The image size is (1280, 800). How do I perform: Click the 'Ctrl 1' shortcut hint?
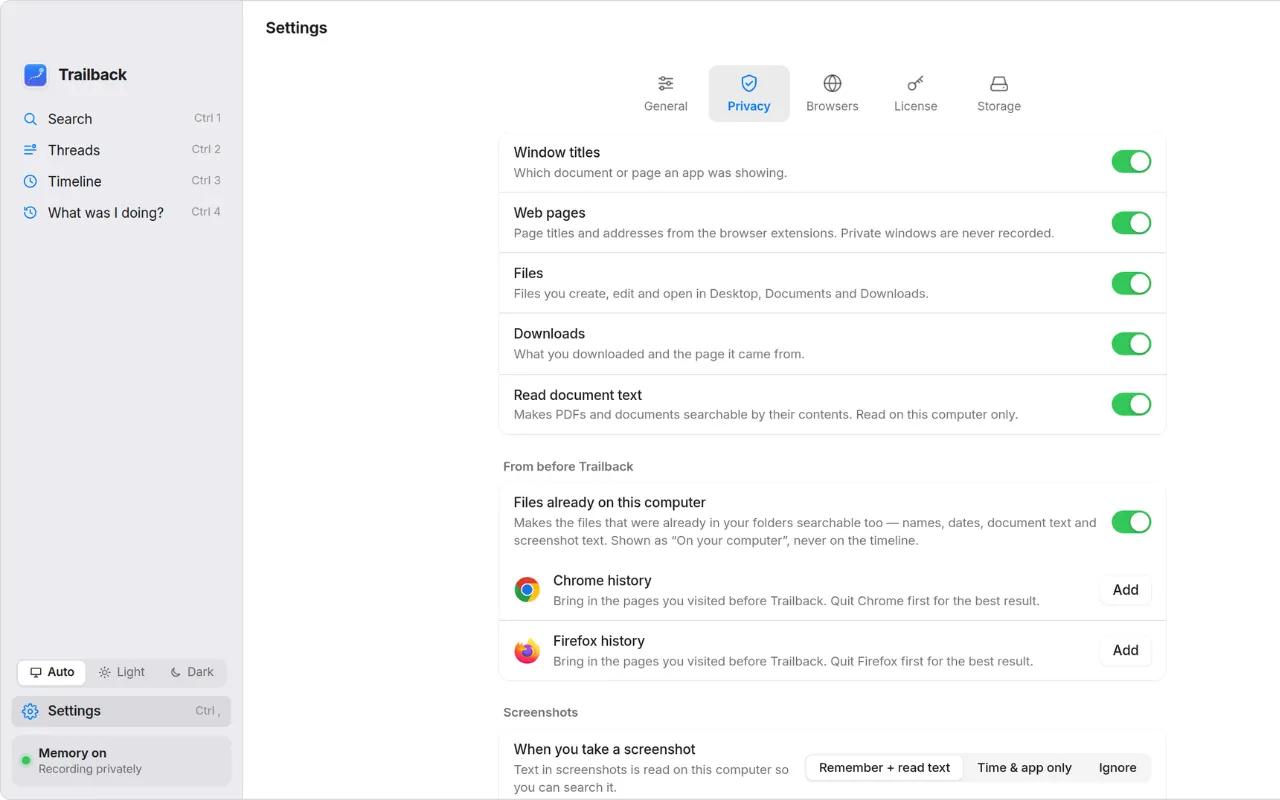[x=207, y=118]
